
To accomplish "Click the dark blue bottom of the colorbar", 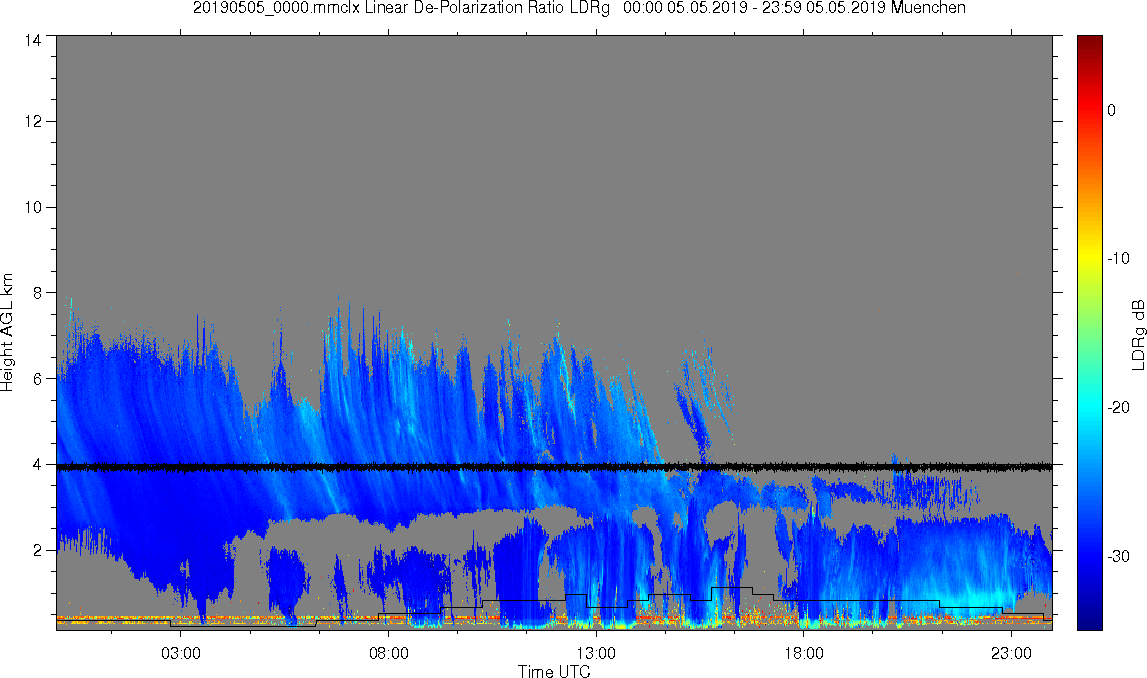I will point(1089,622).
